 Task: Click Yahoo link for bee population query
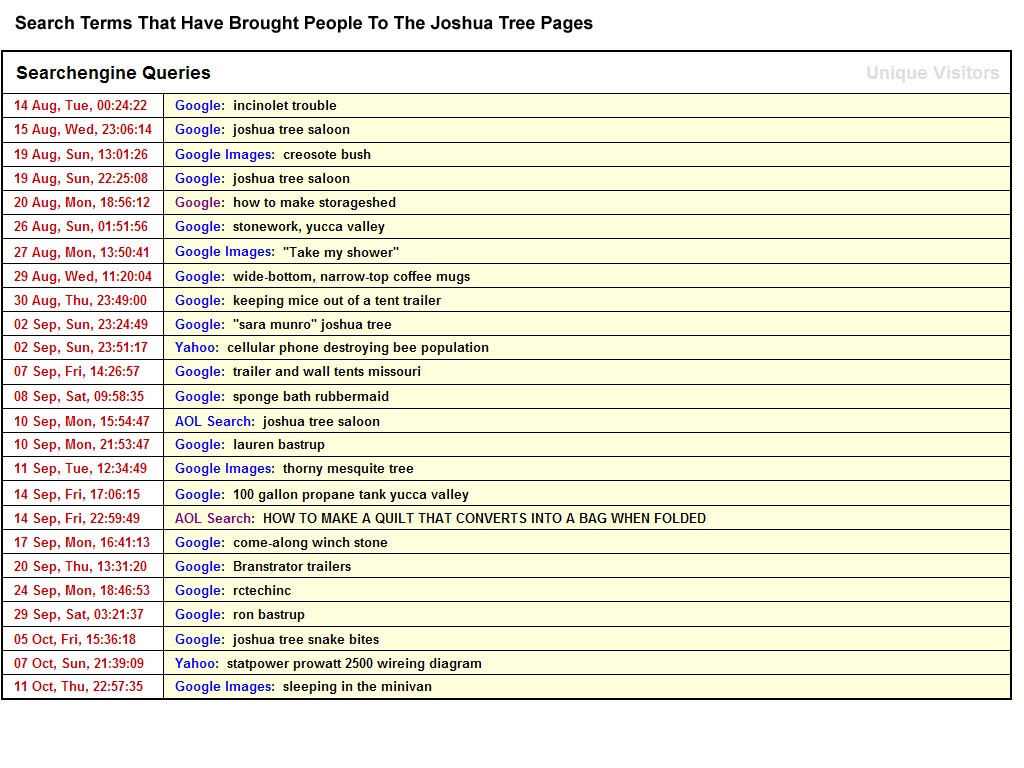[195, 348]
